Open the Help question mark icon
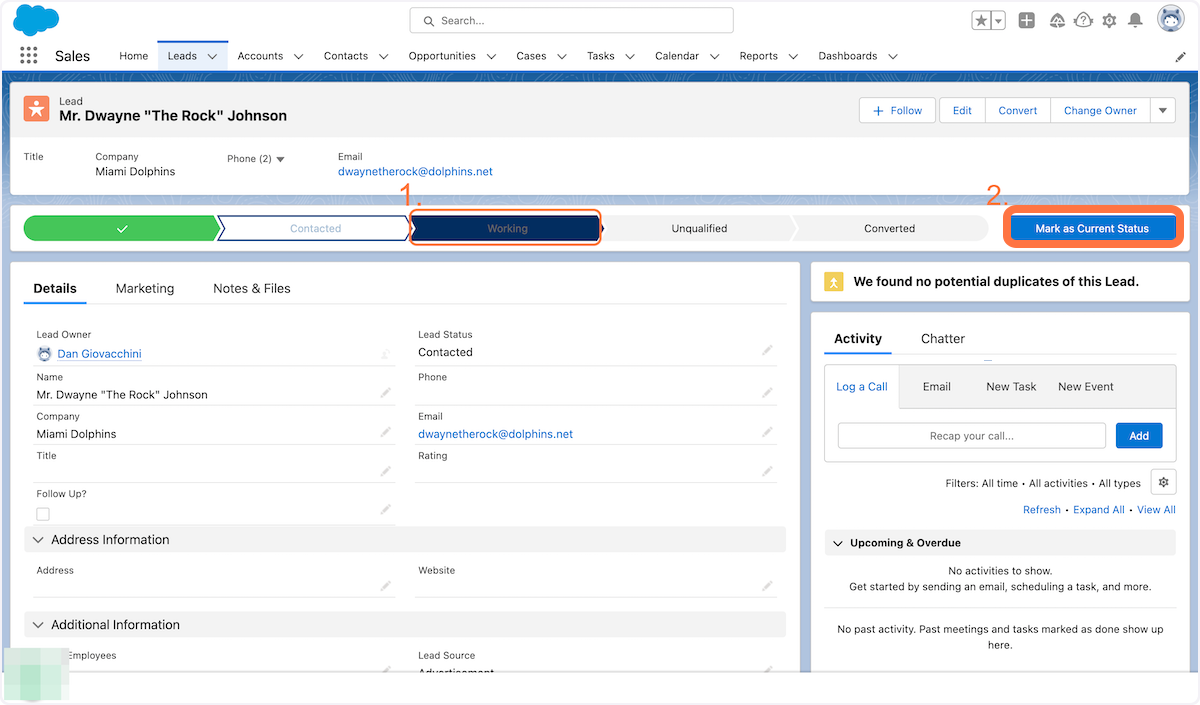The height and width of the screenshot is (705, 1200). coord(1083,20)
